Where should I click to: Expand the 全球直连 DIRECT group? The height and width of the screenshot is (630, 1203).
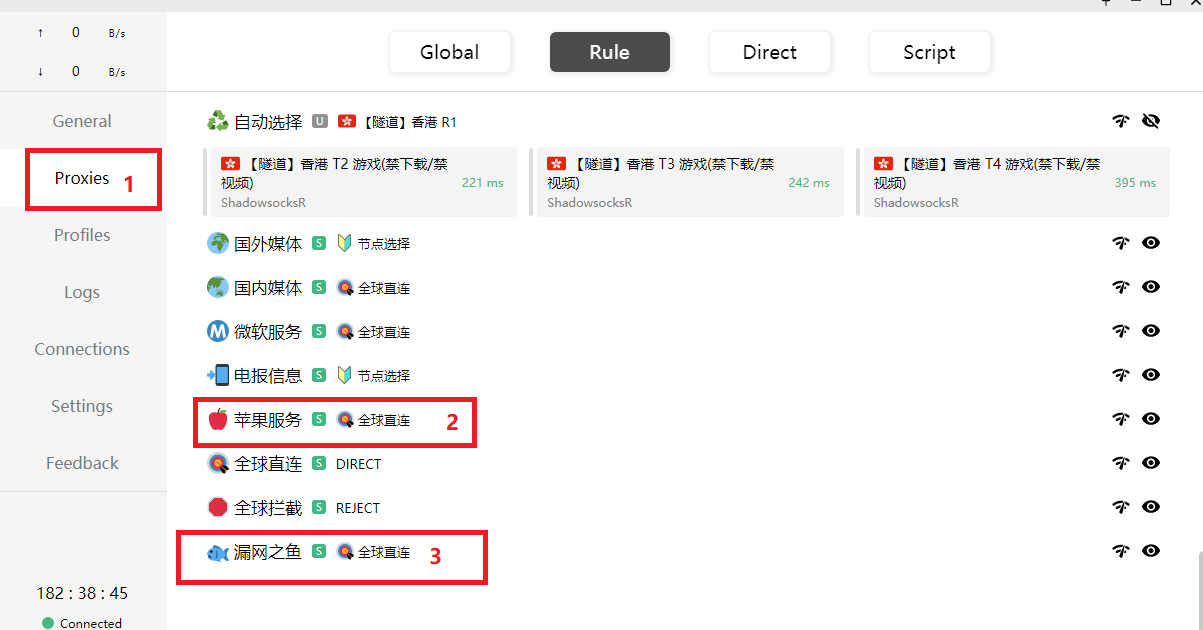(x=268, y=464)
